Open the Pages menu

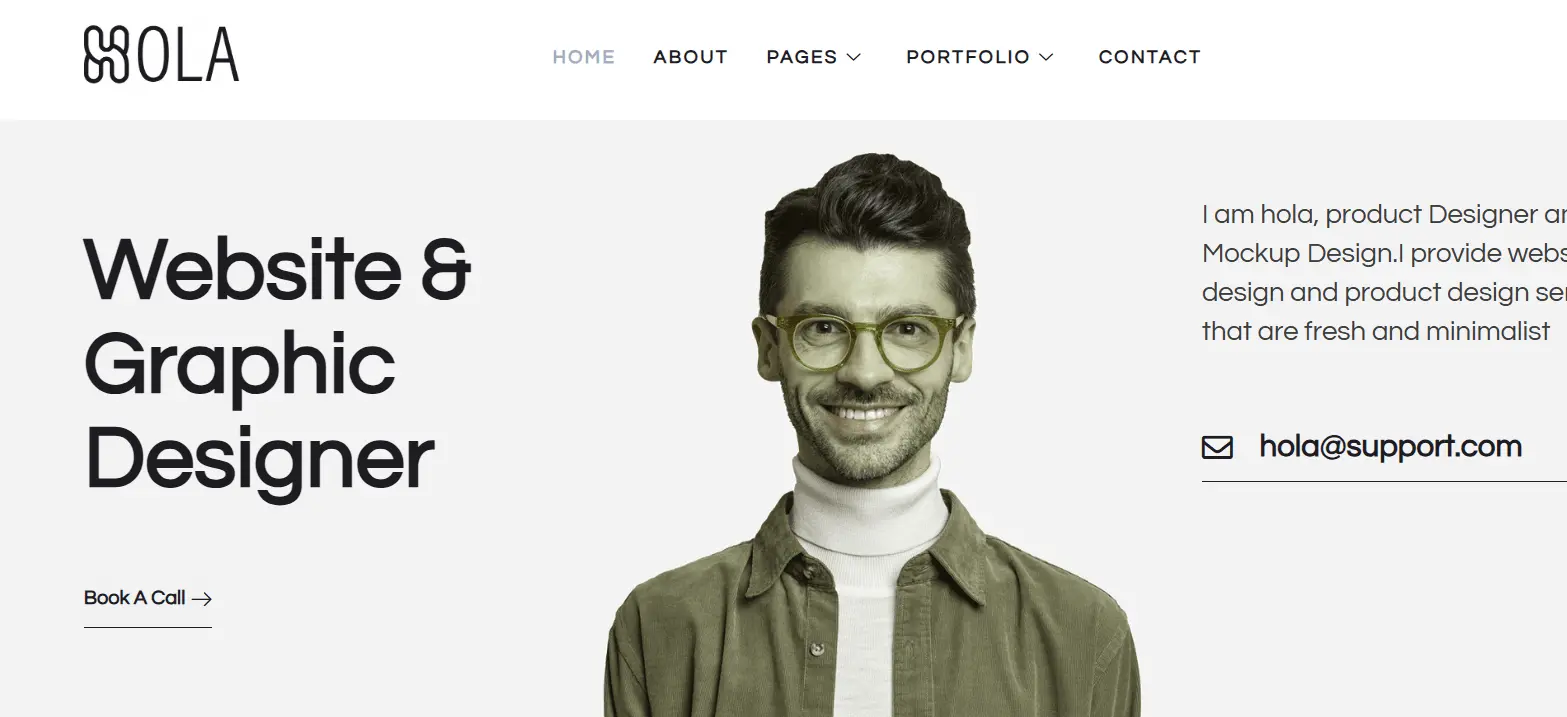(x=813, y=57)
